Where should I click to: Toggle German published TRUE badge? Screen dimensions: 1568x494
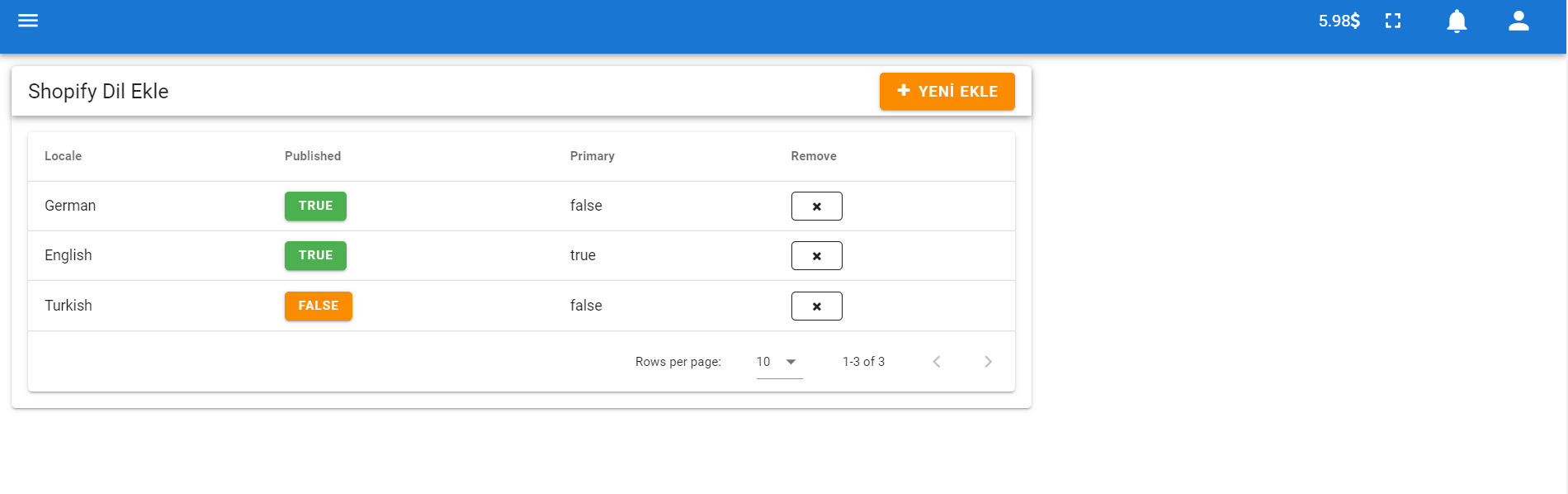click(x=315, y=206)
